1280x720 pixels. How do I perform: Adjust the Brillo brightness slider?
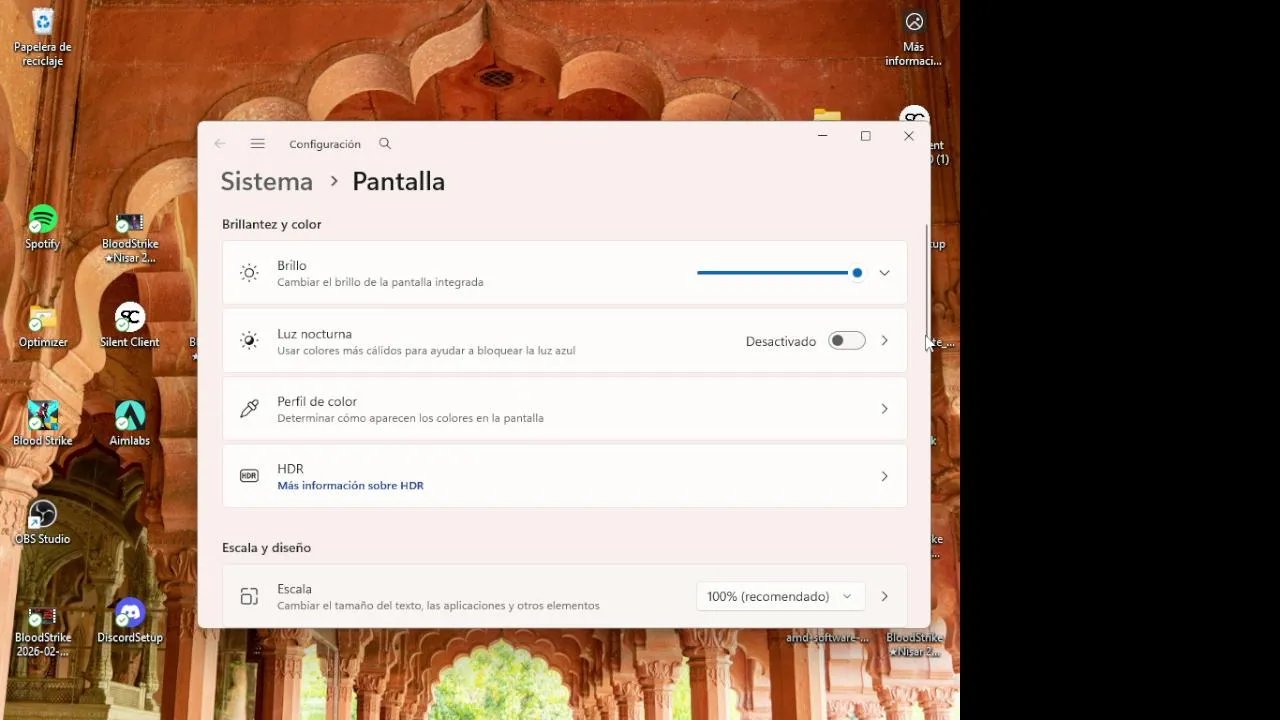tap(780, 273)
